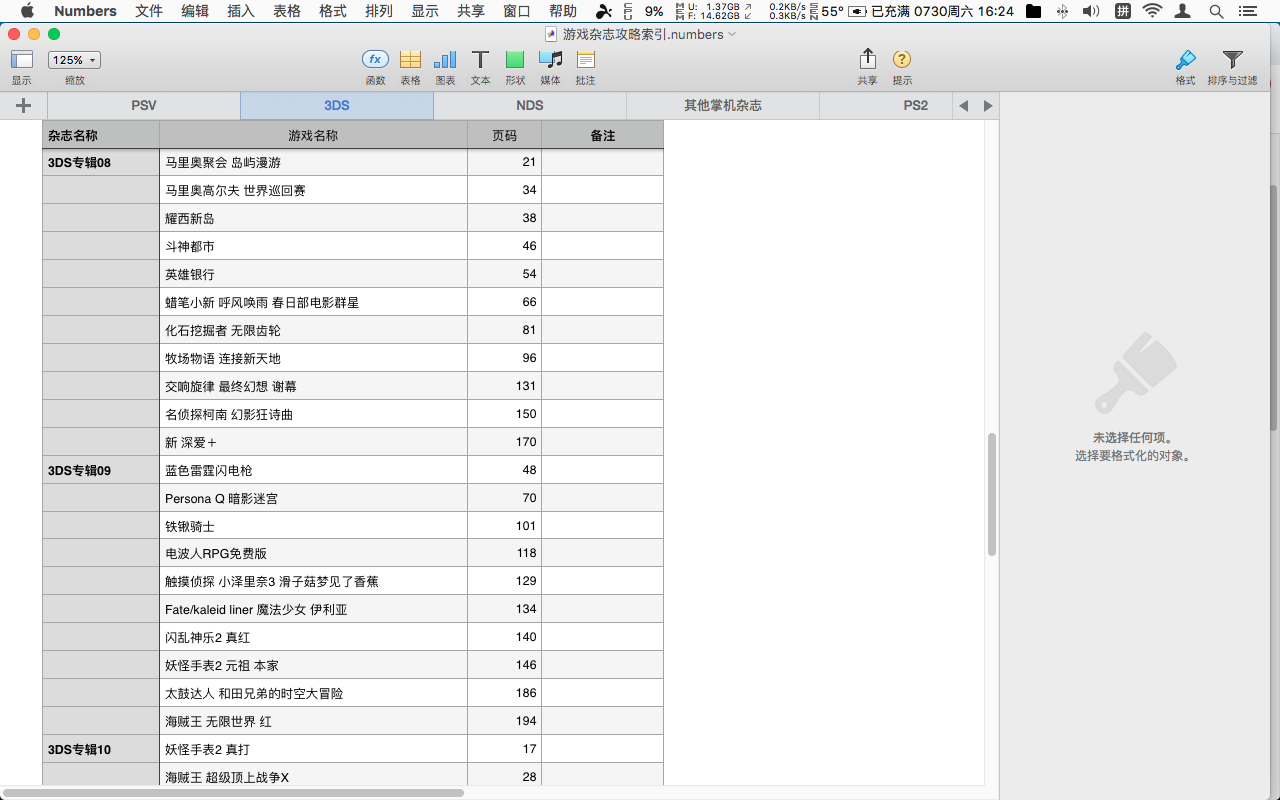Image resolution: width=1280 pixels, height=800 pixels.
Task: Open the 文件 menu
Action: point(149,11)
